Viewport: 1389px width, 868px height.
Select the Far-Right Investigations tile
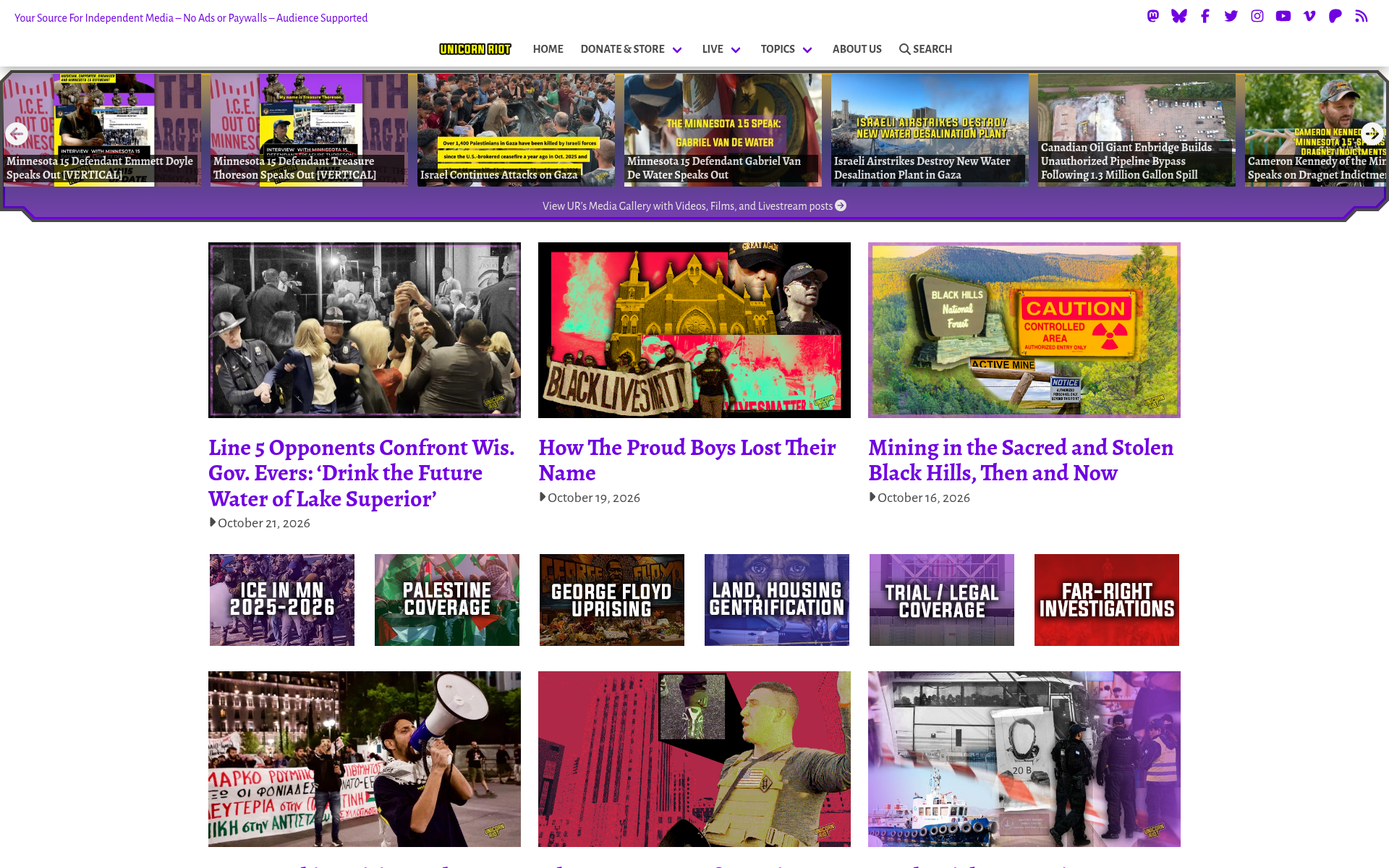point(1107,600)
